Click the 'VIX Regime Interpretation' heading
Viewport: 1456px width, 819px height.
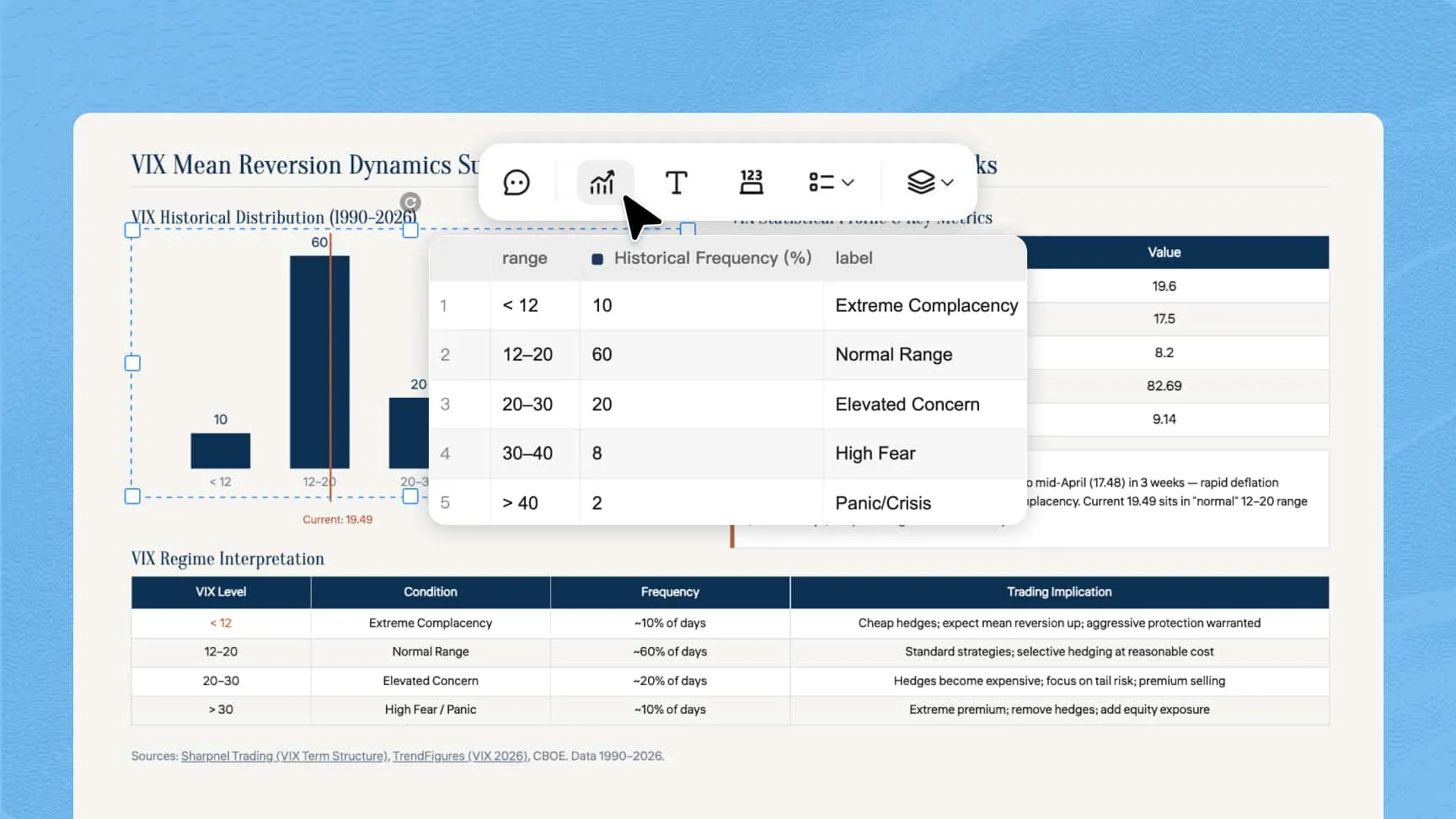coord(227,559)
